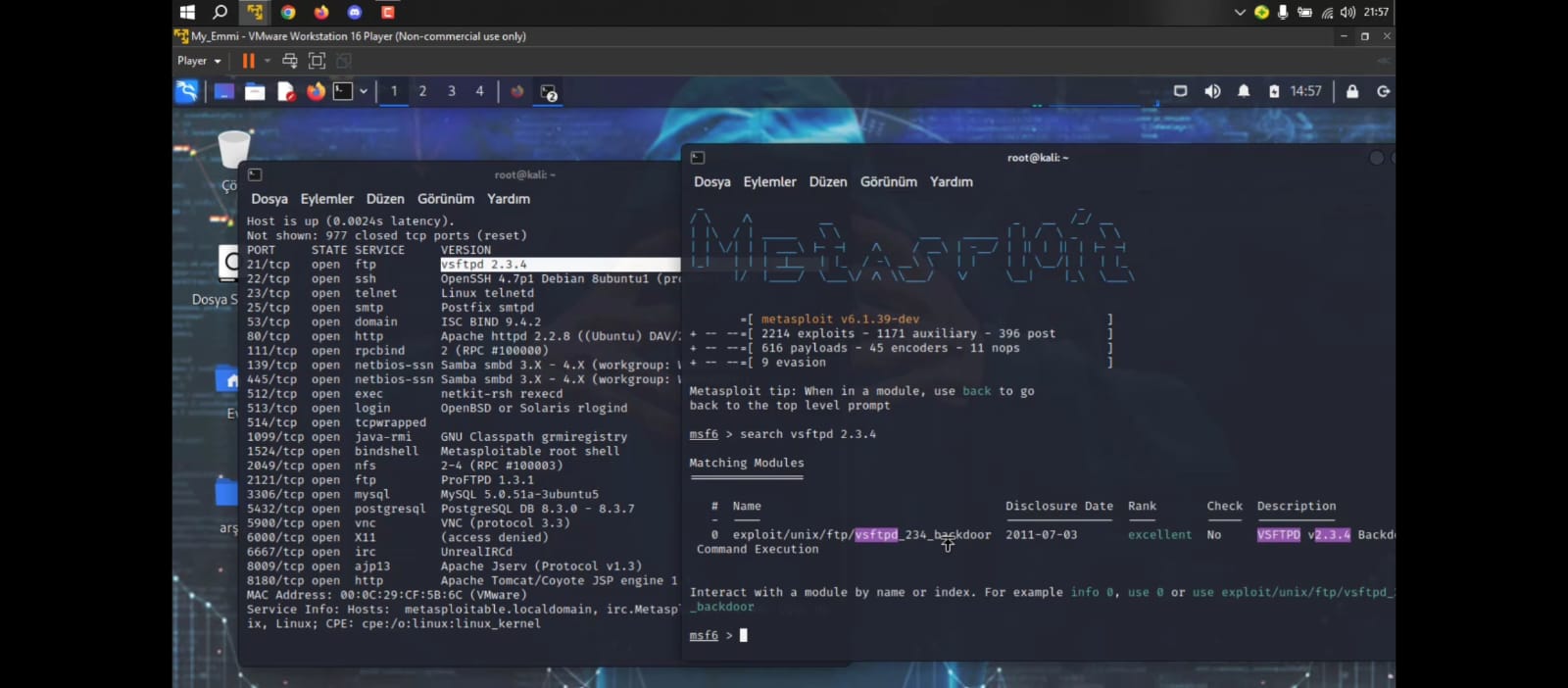Click the 'ProFTPD 1.3.1' version text
The image size is (1568, 688).
pyautogui.click(x=487, y=480)
